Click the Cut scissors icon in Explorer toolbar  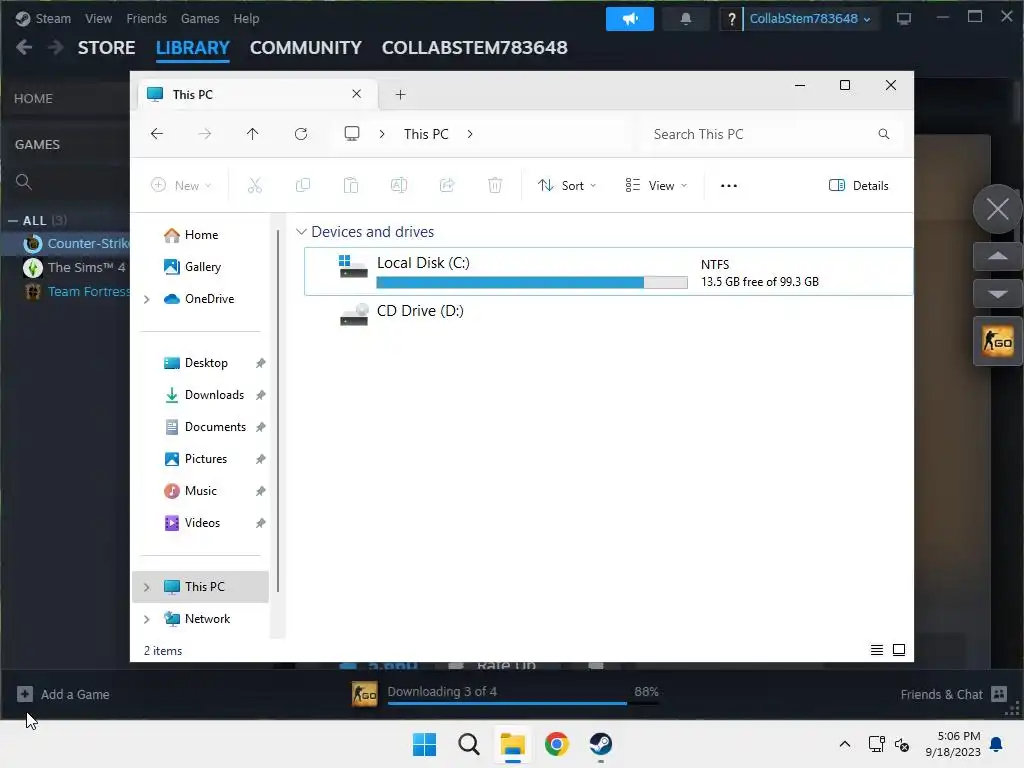(255, 185)
